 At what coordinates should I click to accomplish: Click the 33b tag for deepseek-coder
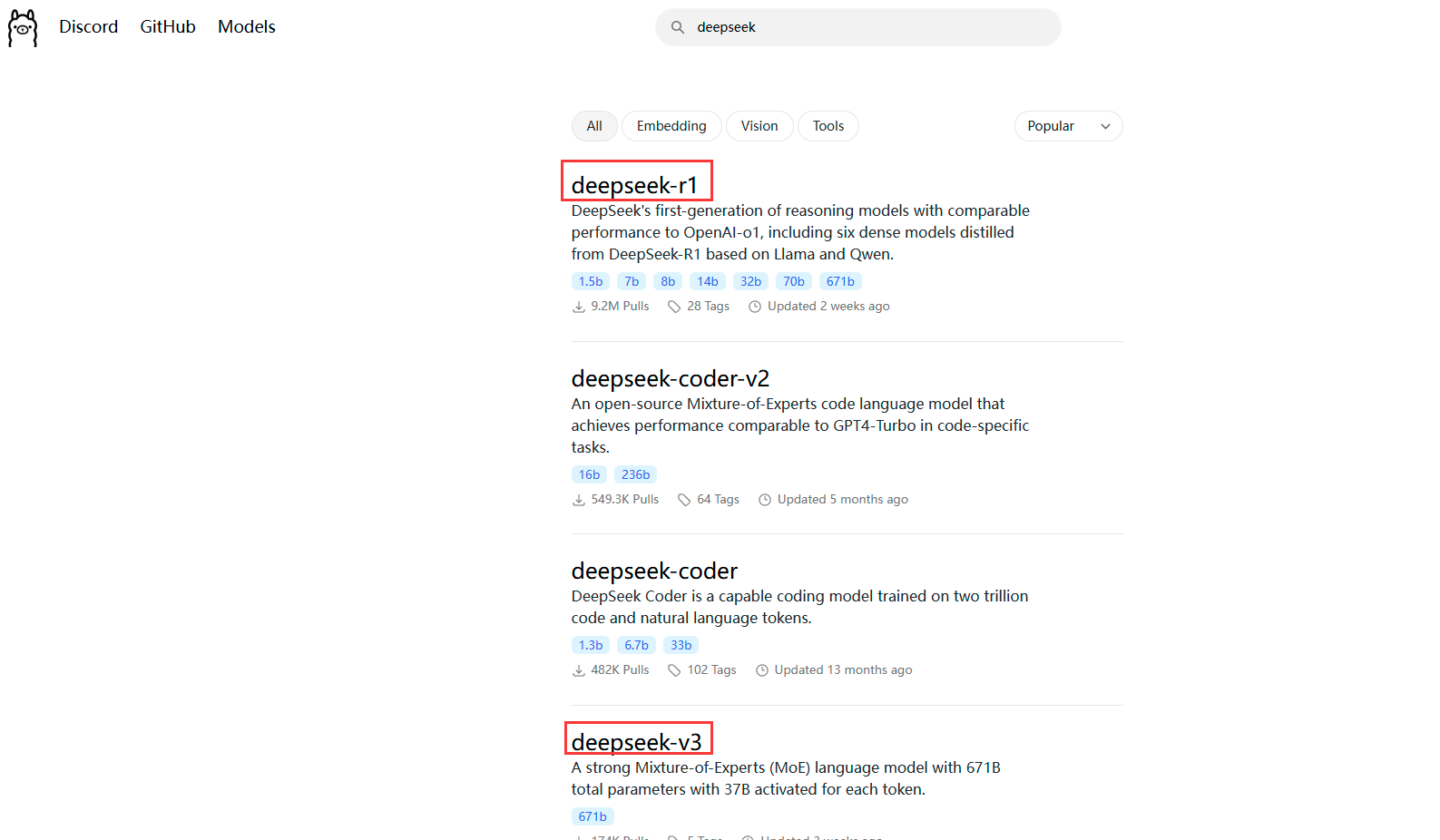681,645
